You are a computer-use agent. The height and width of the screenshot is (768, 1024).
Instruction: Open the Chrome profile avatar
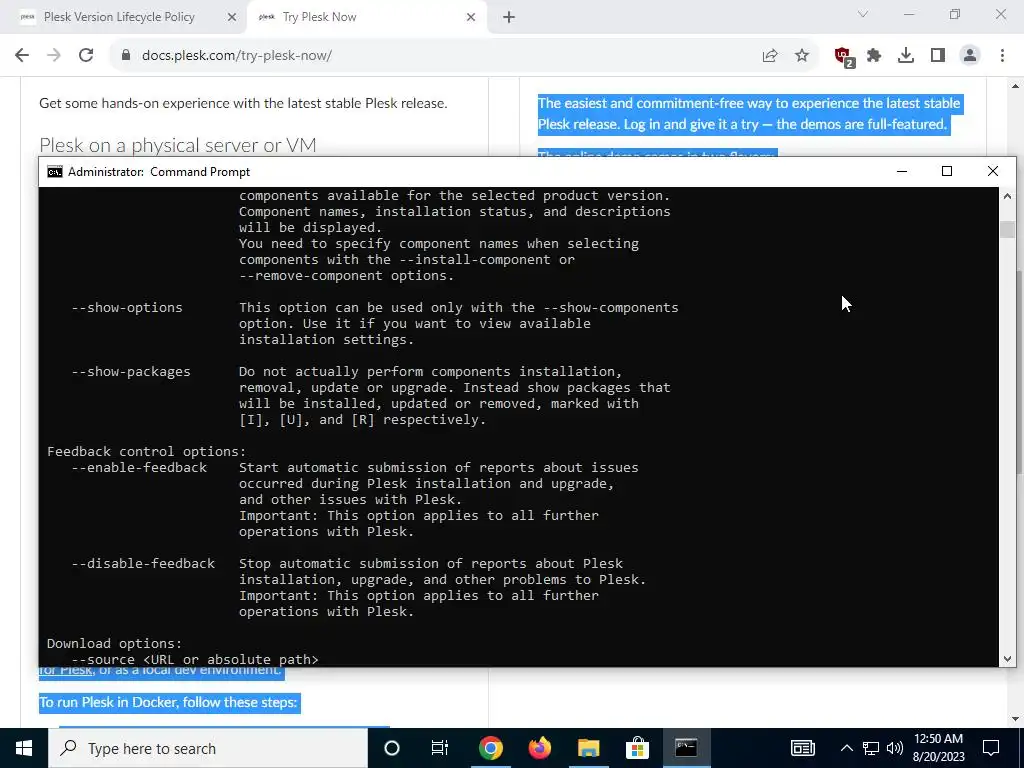(970, 56)
